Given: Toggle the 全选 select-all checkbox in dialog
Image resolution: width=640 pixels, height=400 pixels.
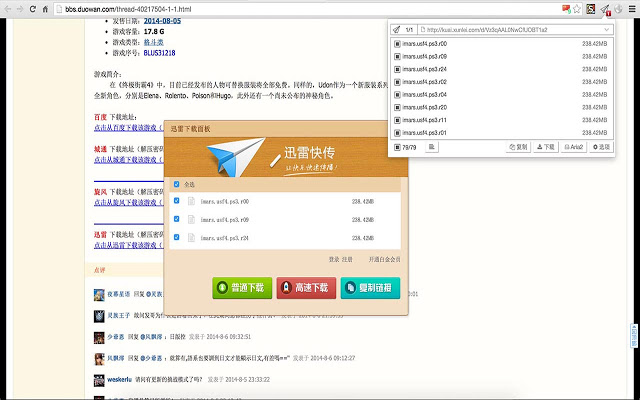Looking at the screenshot, I should 176,184.
